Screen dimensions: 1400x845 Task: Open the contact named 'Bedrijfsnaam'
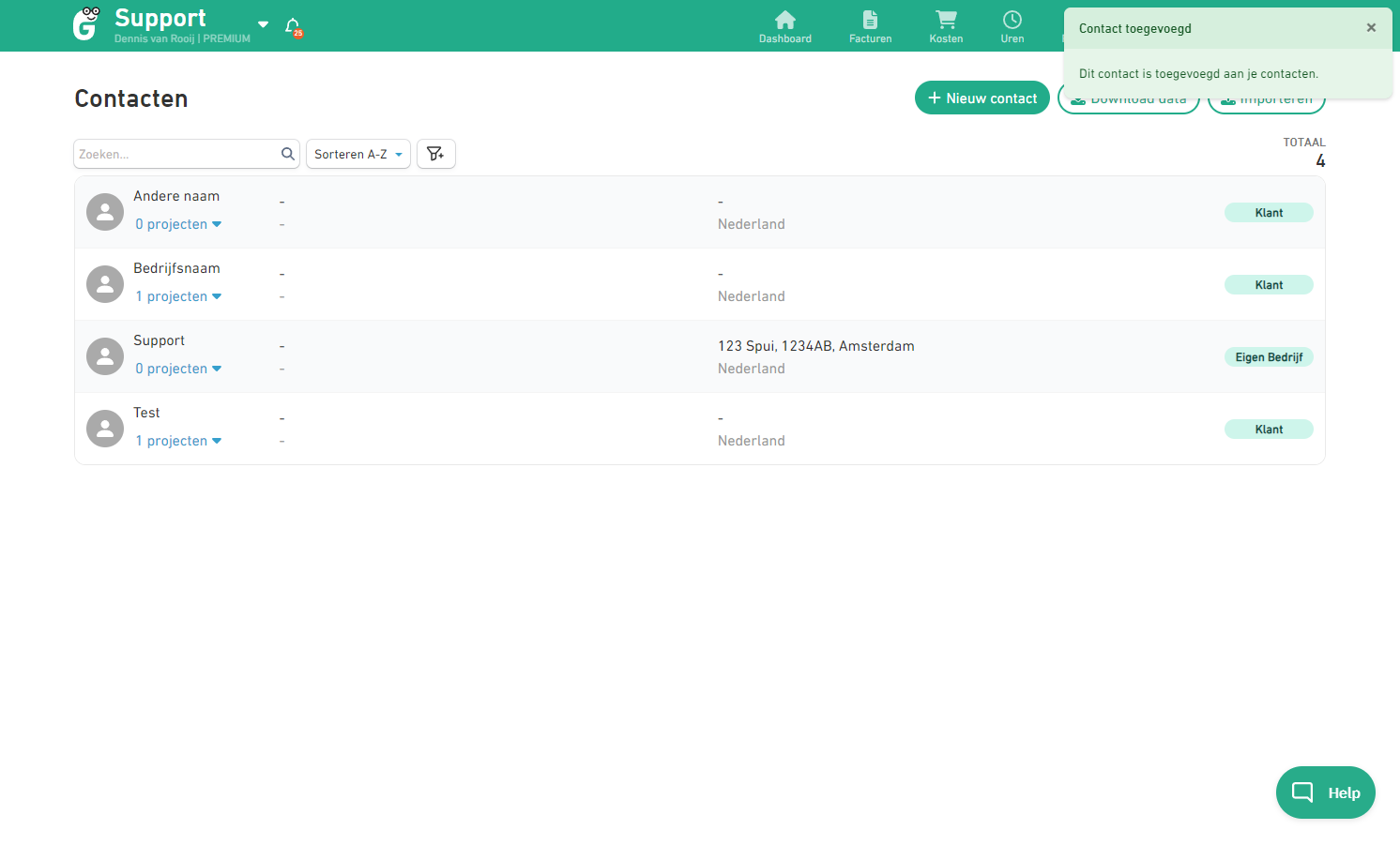coord(176,268)
